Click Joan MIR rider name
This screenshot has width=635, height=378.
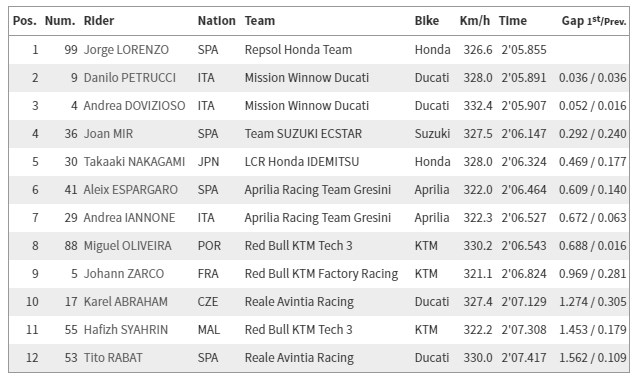(x=108, y=134)
